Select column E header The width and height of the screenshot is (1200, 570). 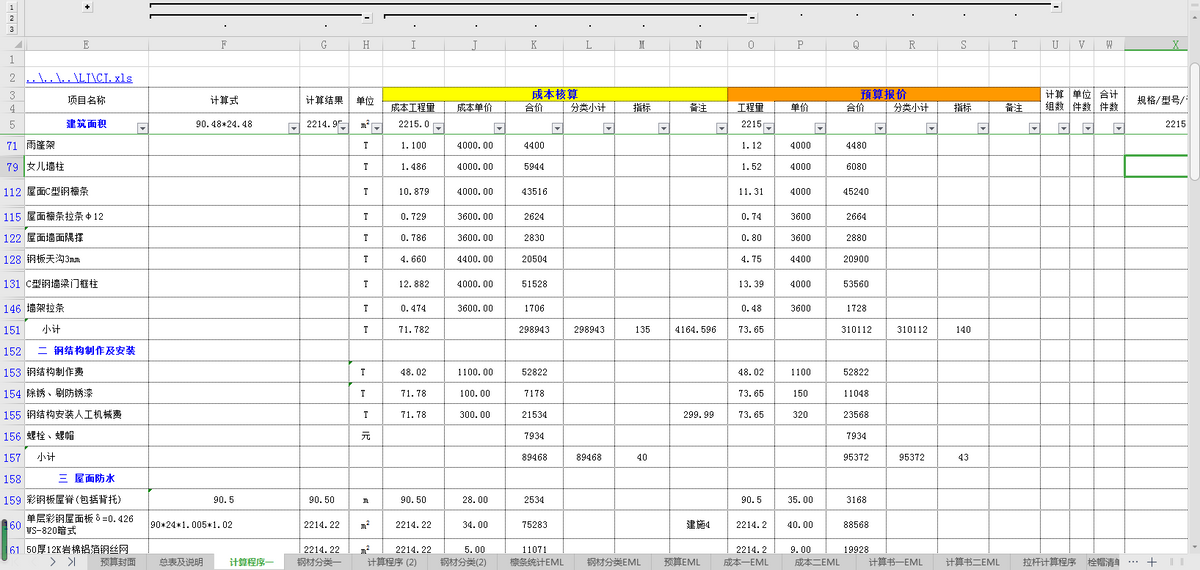click(86, 44)
